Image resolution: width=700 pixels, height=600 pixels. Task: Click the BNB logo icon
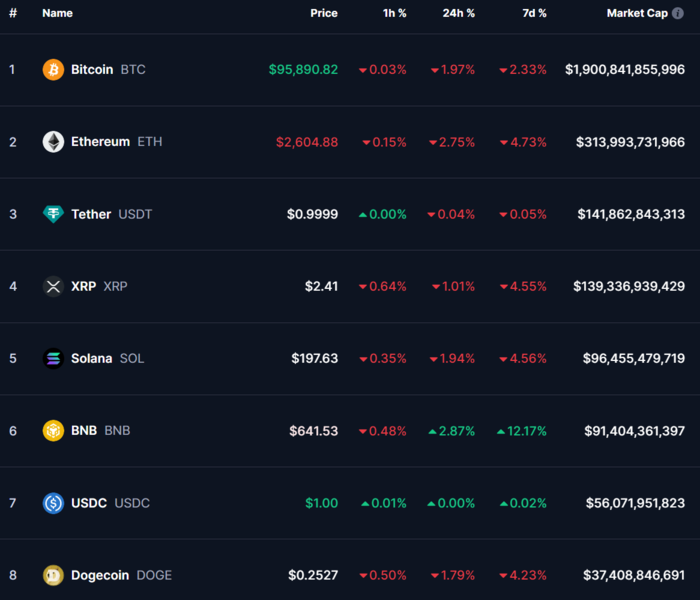tap(53, 431)
